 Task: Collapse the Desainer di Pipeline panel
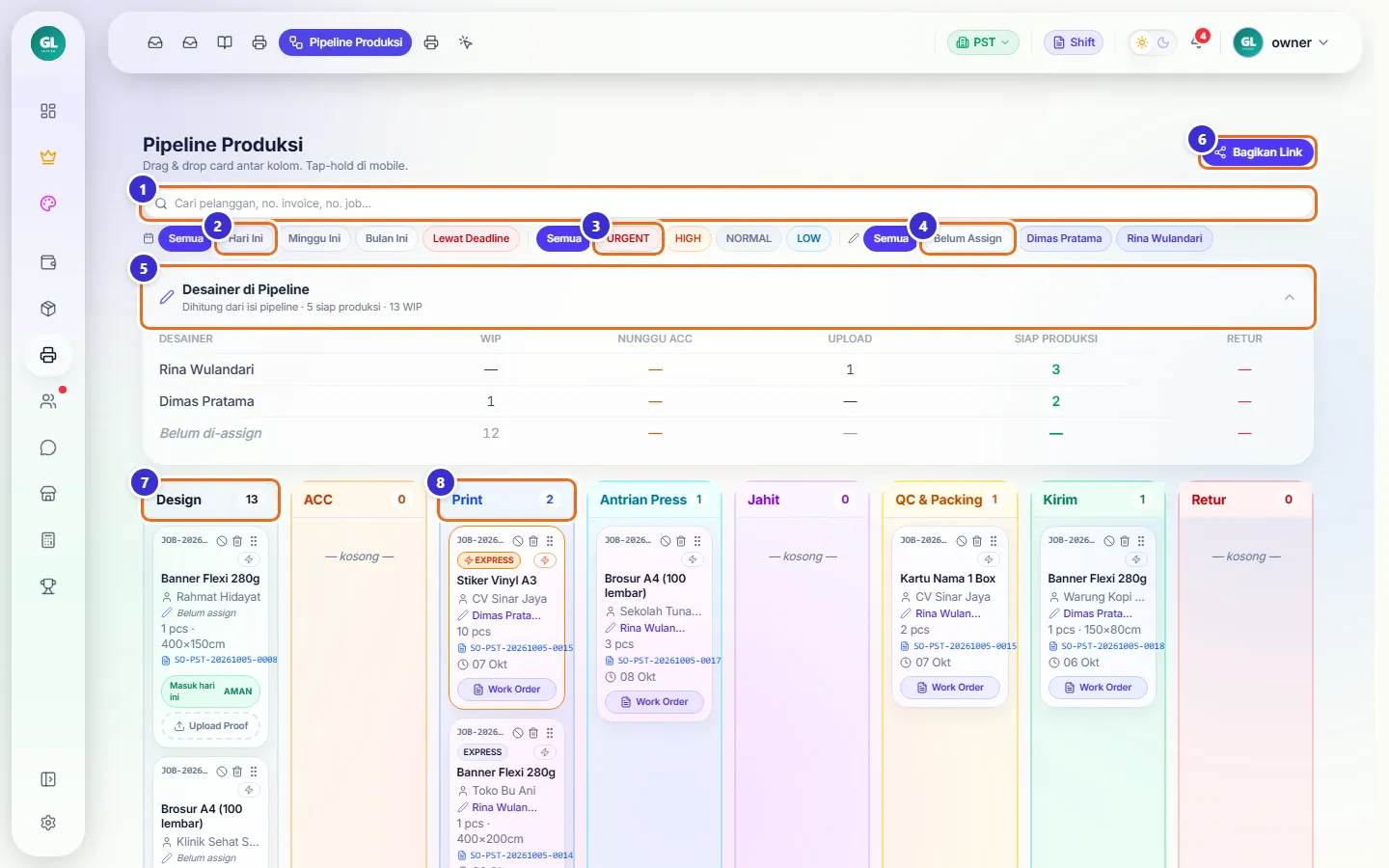pos(1290,297)
